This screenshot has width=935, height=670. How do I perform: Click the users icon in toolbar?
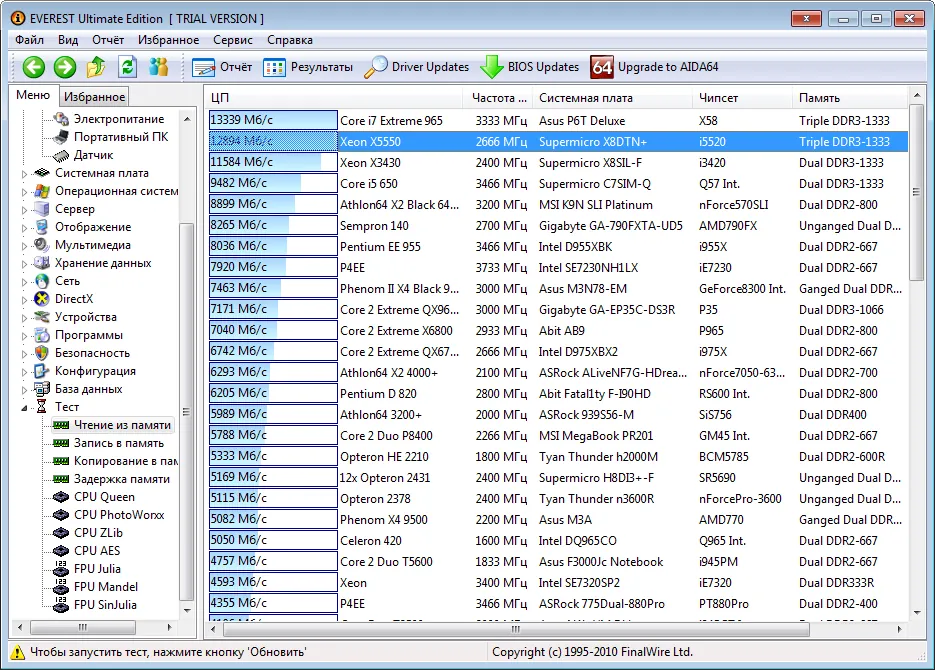tap(158, 67)
